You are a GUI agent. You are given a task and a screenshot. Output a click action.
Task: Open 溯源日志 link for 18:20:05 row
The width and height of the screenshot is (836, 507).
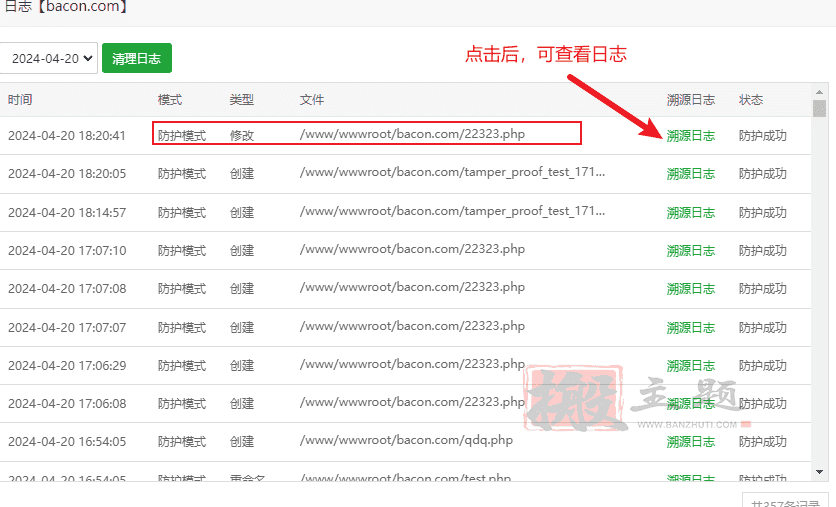click(x=690, y=174)
